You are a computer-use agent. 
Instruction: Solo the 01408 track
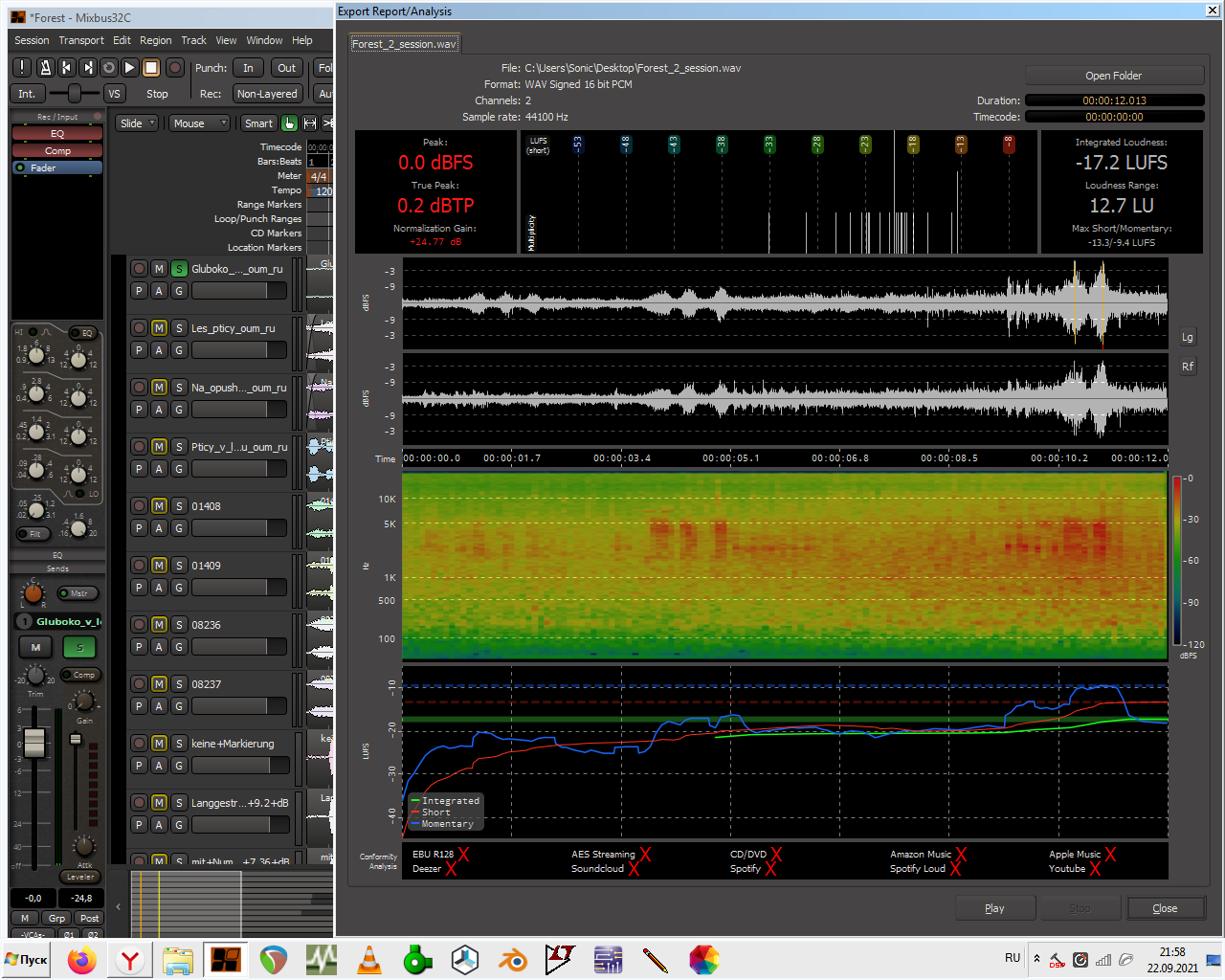click(179, 506)
